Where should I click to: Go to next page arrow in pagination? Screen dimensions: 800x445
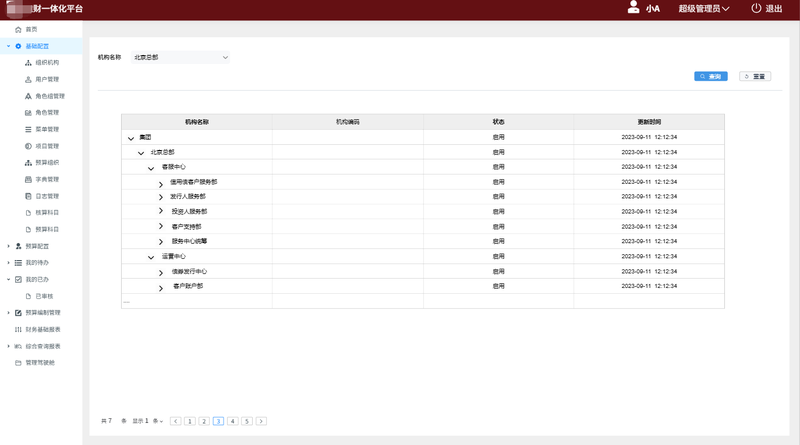pos(261,421)
